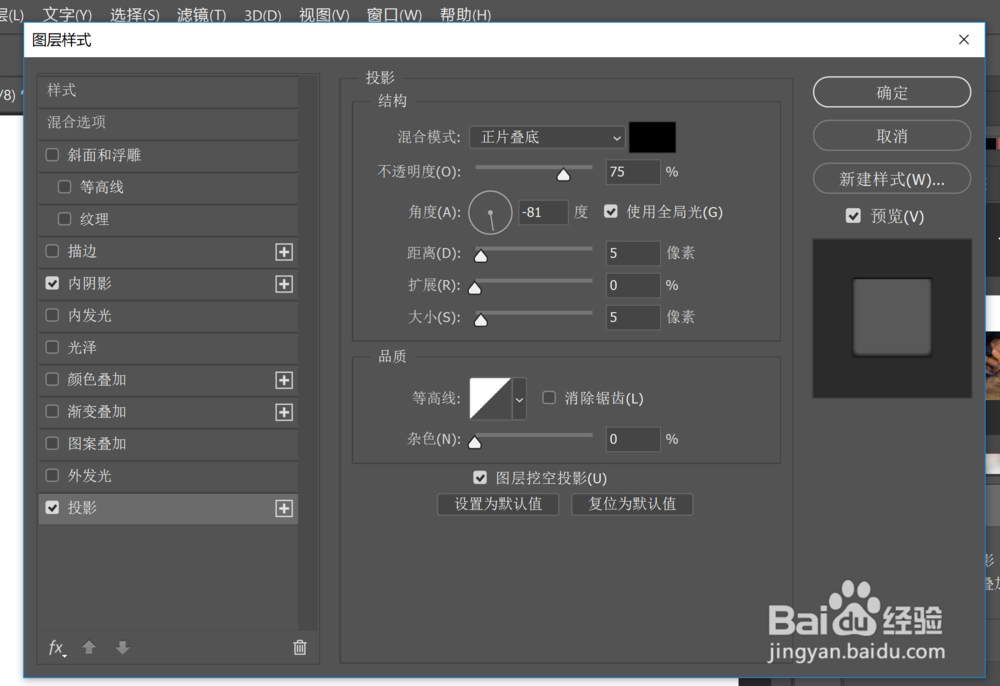Open the Window menu in the menu bar

point(394,14)
